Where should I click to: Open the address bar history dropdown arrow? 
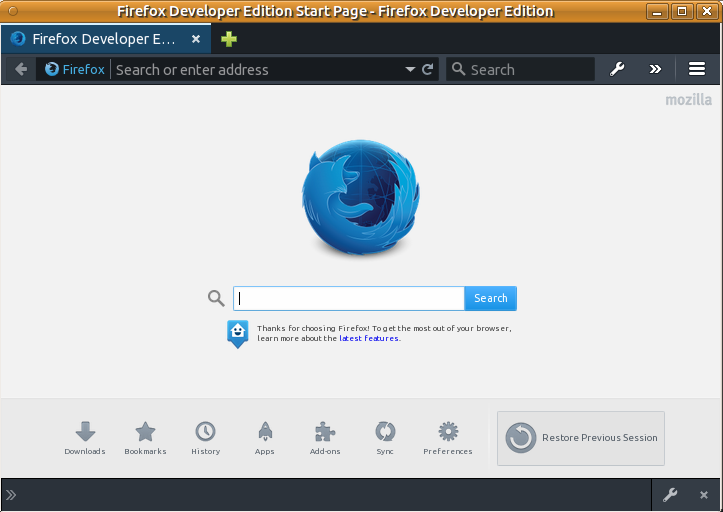click(410, 69)
